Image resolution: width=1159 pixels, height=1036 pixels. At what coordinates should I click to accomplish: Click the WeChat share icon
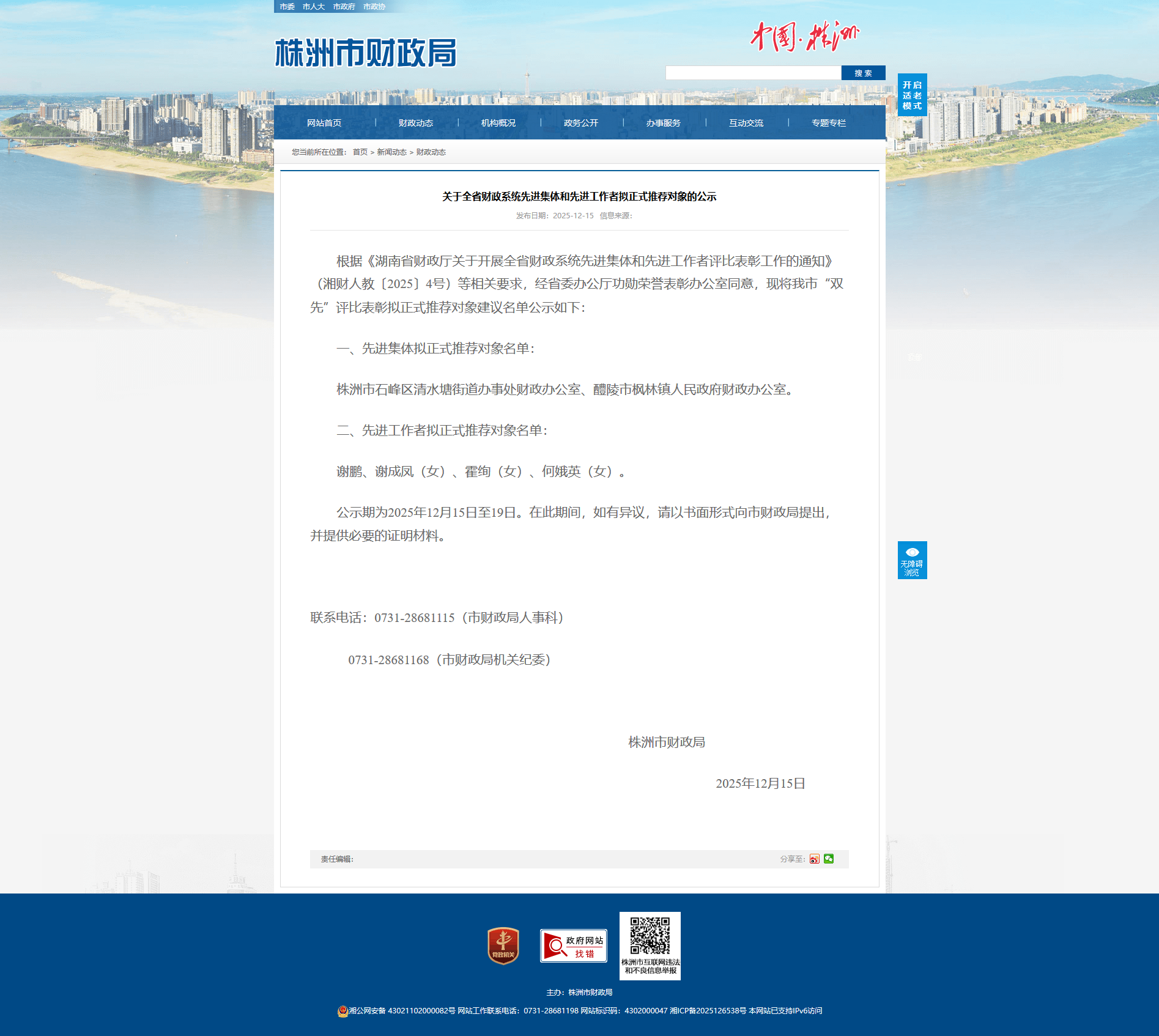[829, 859]
